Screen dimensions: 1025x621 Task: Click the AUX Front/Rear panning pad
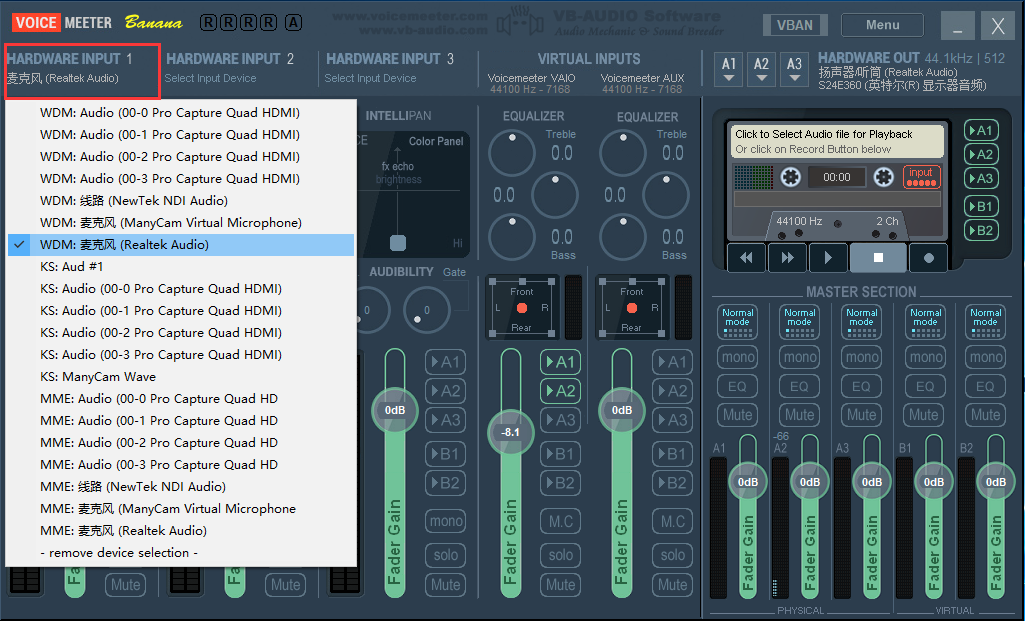(x=631, y=309)
